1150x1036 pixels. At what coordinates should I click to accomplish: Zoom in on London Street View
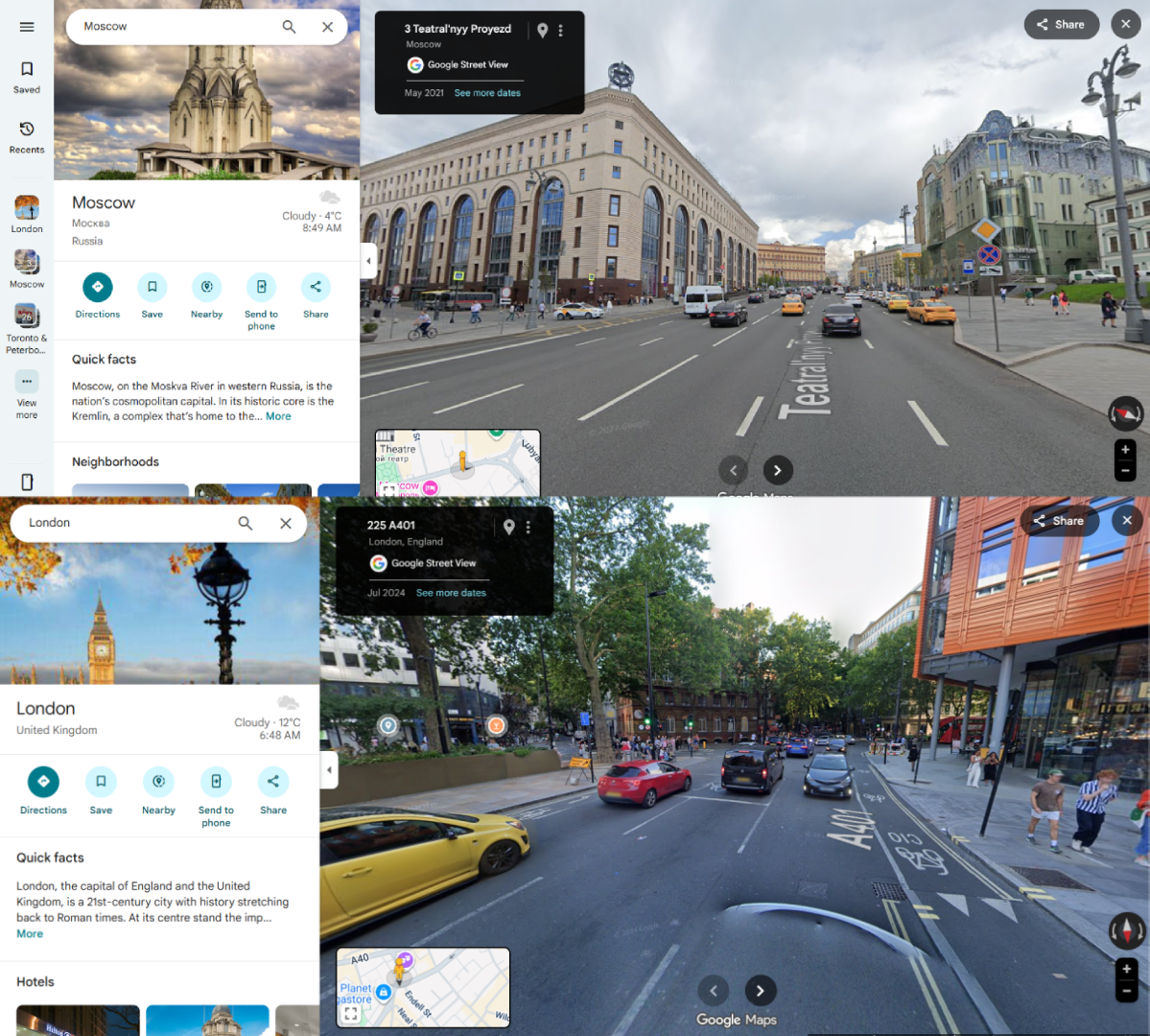[x=1127, y=969]
